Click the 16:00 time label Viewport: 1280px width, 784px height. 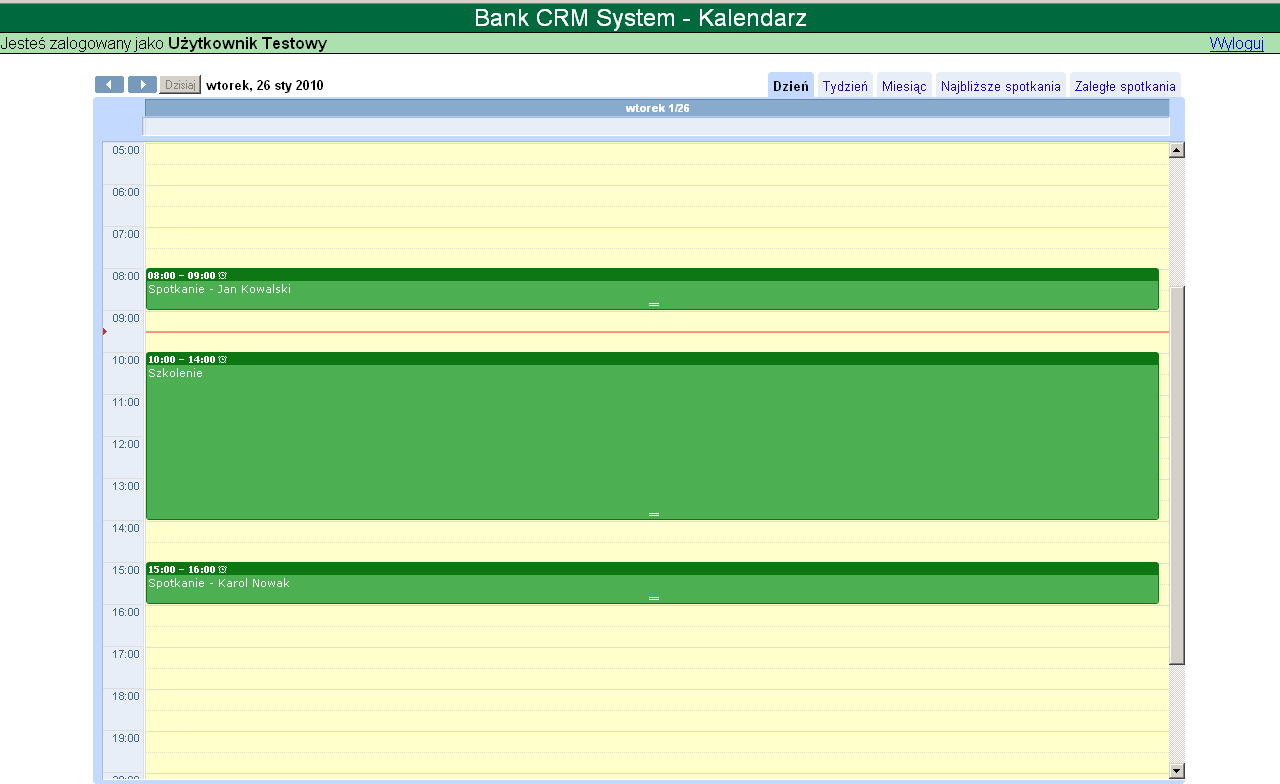[126, 612]
